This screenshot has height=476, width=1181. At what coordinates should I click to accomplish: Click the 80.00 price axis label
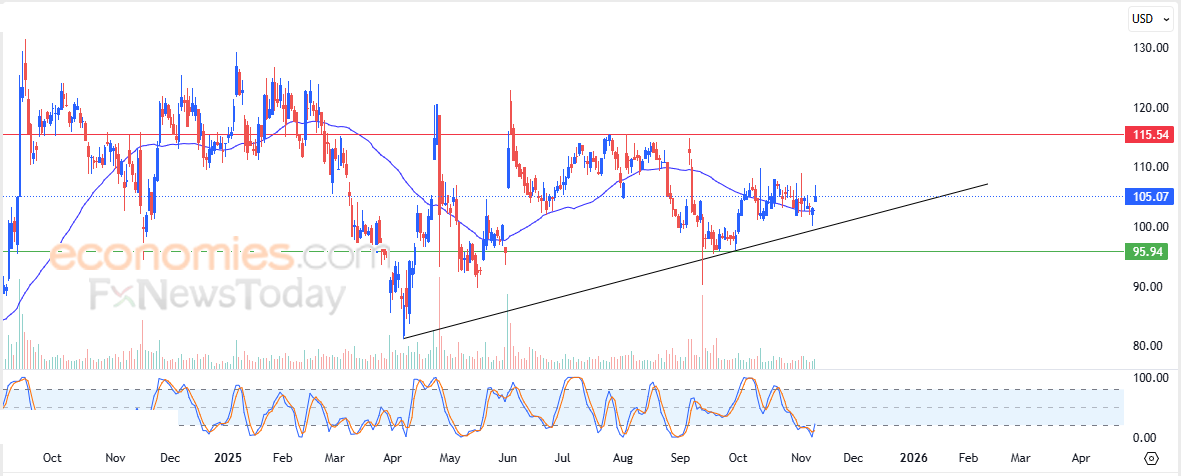coord(1149,346)
